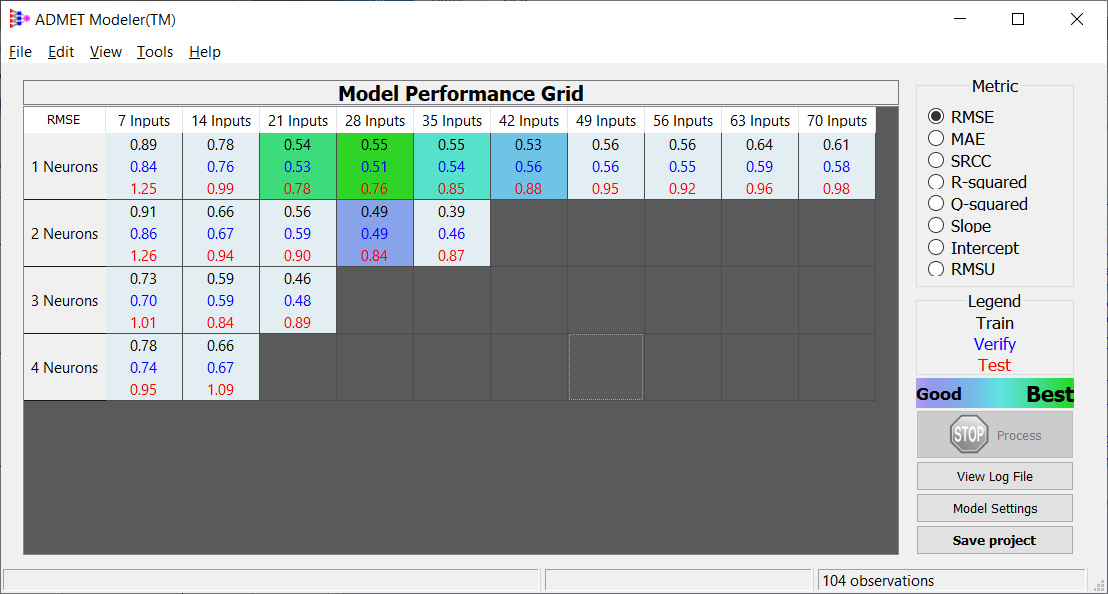Click the ADMET Modeler app icon
1108x594 pixels.
[19, 19]
